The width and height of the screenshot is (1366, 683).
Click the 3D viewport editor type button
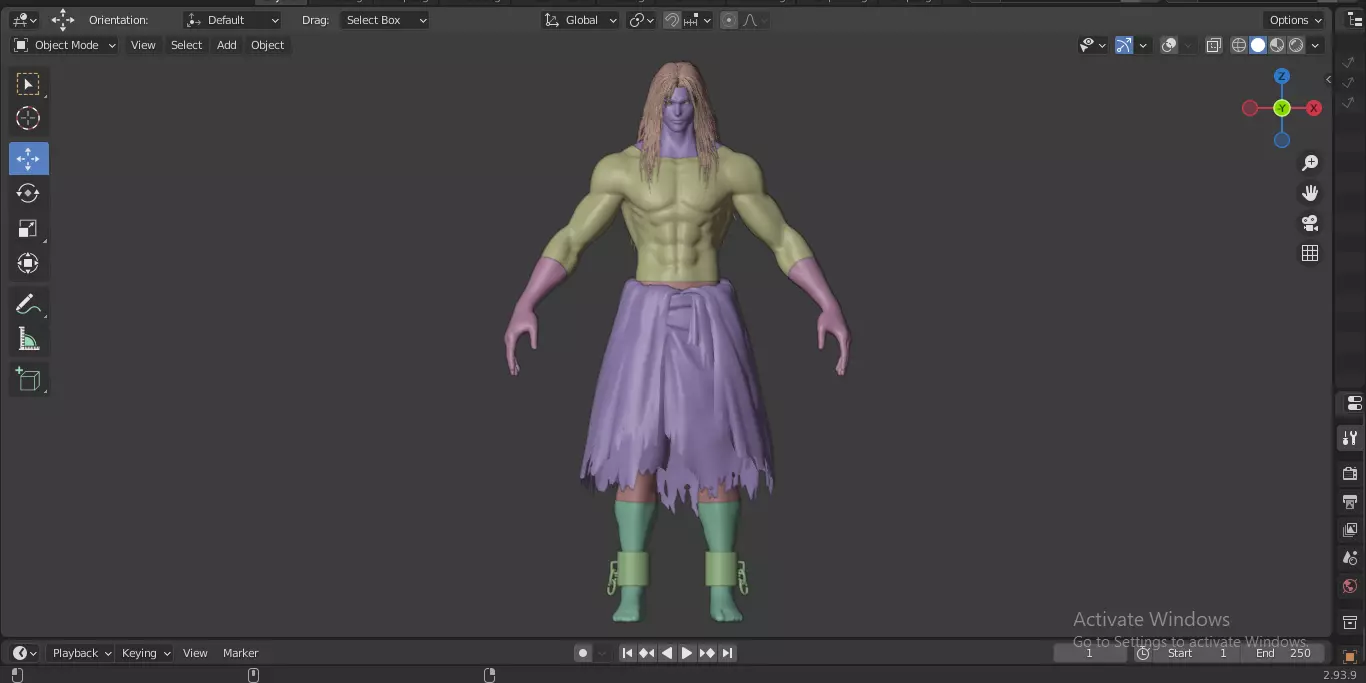[24, 20]
